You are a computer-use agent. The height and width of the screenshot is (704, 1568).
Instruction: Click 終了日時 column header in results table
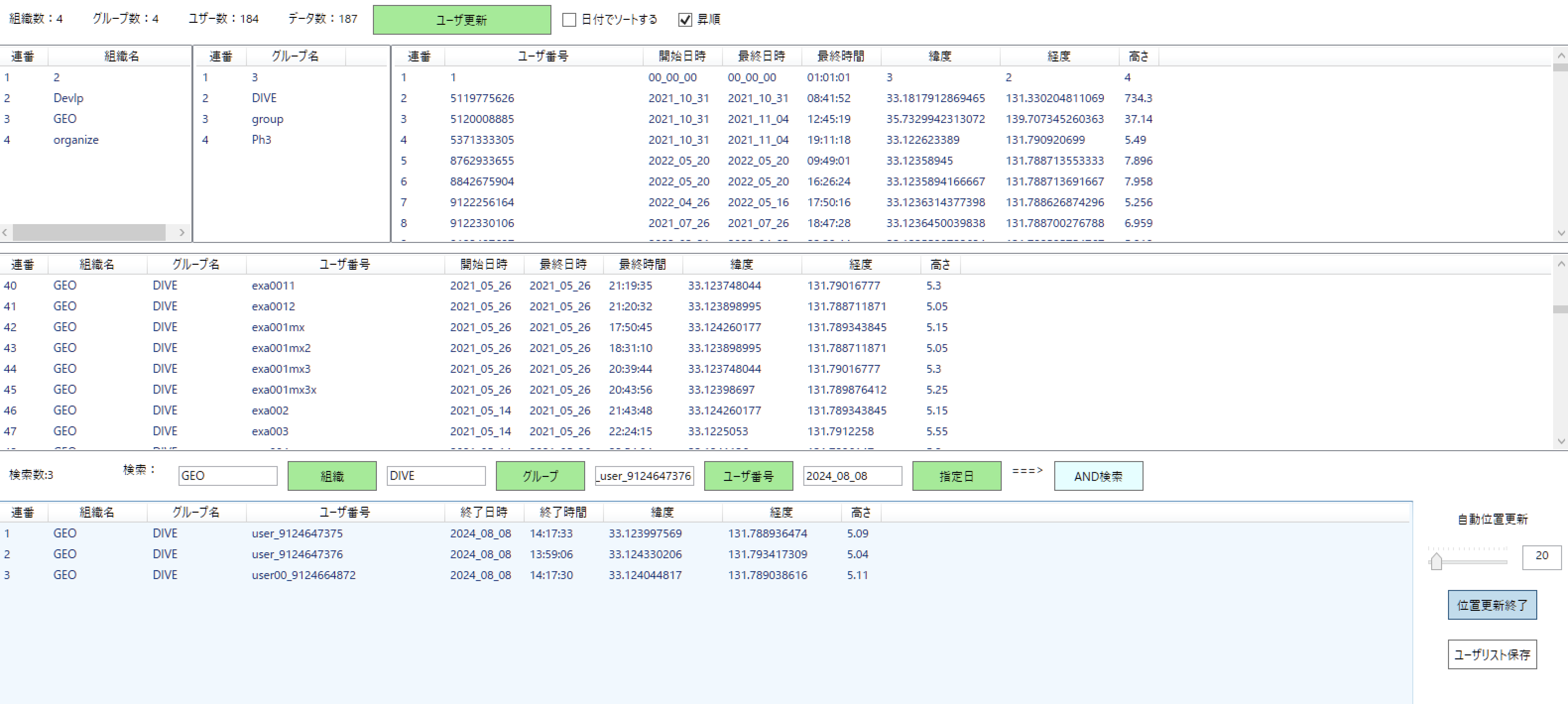click(484, 512)
